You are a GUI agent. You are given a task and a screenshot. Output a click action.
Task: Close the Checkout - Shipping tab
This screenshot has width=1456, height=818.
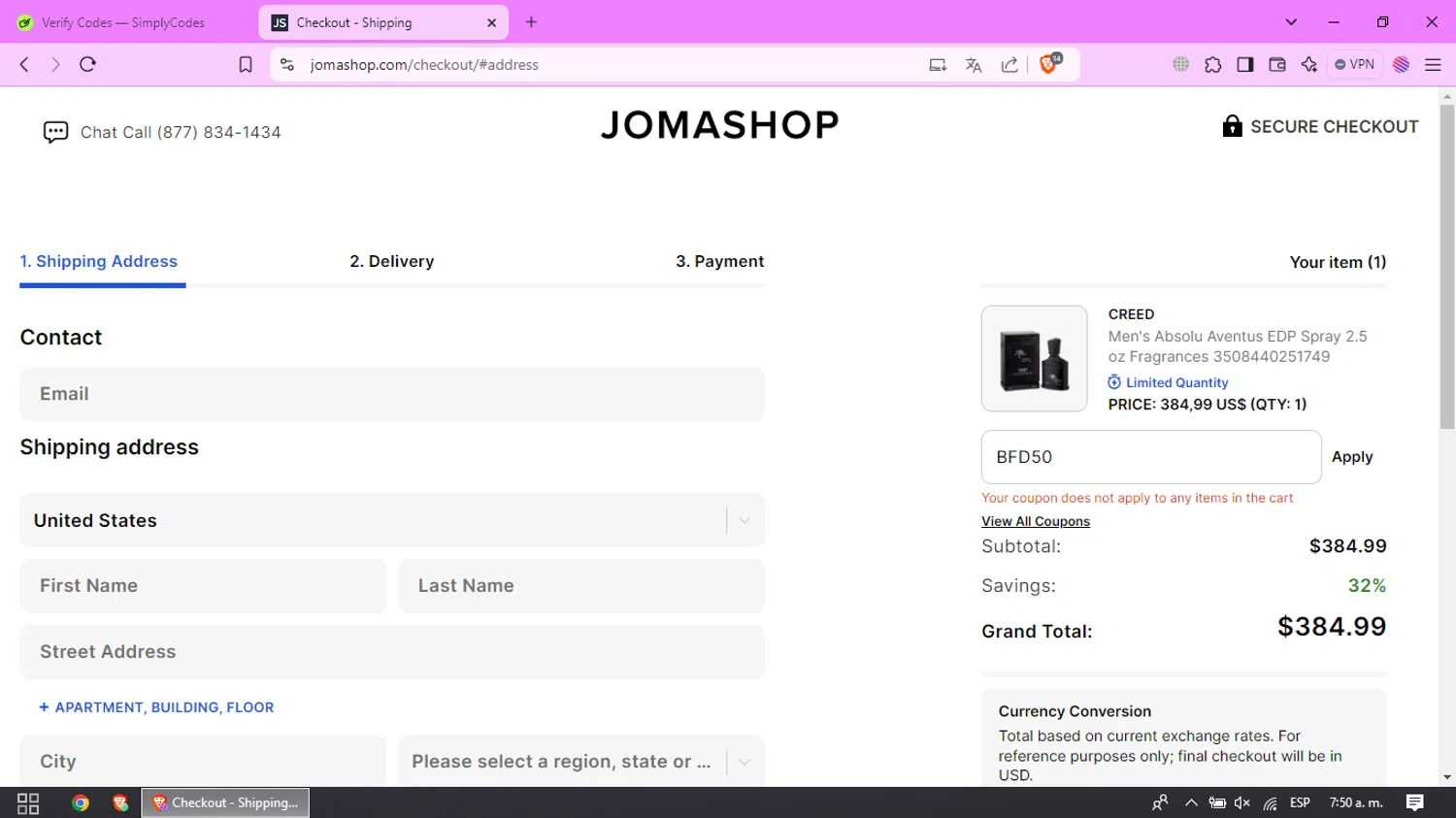[491, 22]
